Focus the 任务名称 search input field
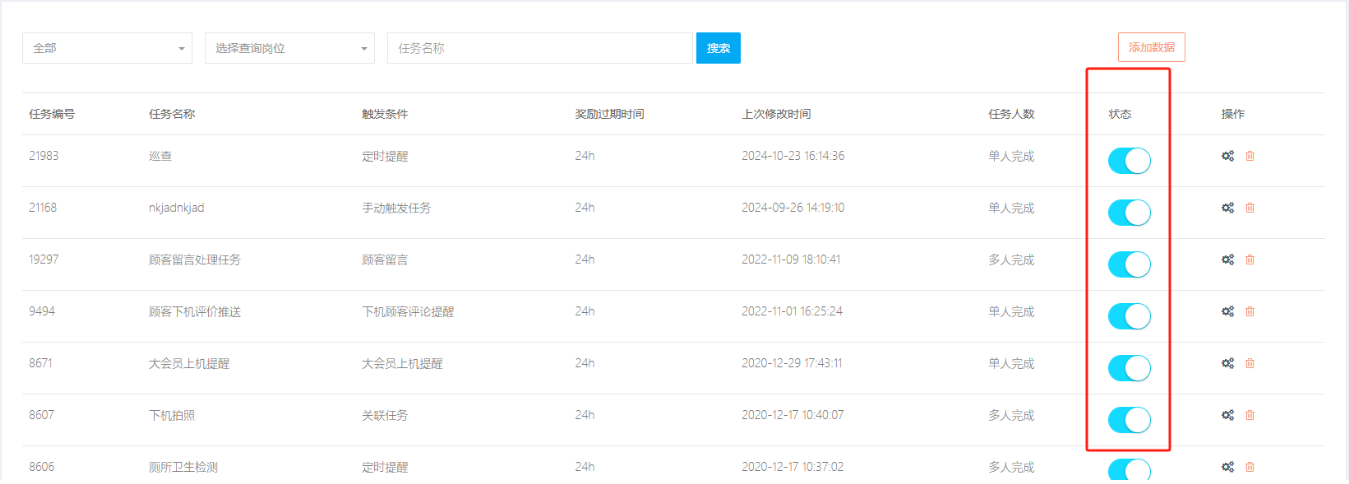1349x484 pixels. click(540, 48)
